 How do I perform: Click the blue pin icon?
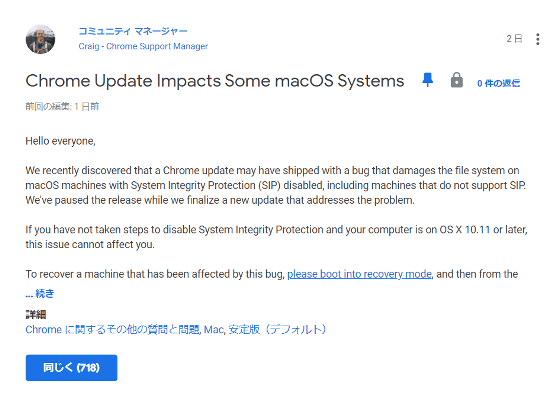(x=428, y=80)
